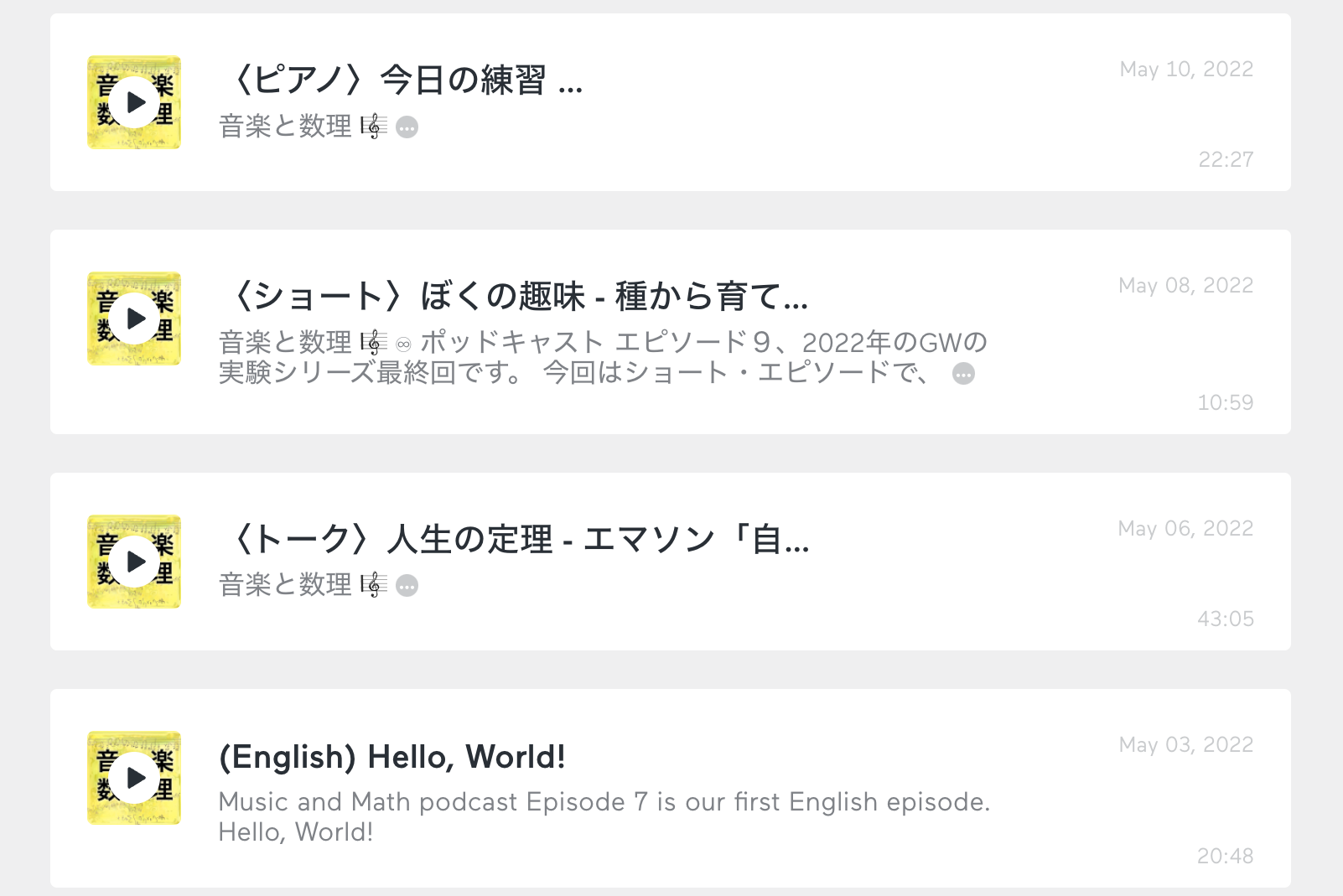Screen dimensions: 1343x896
Task: Play the (English) Hello, World! episode
Action: pos(134,778)
